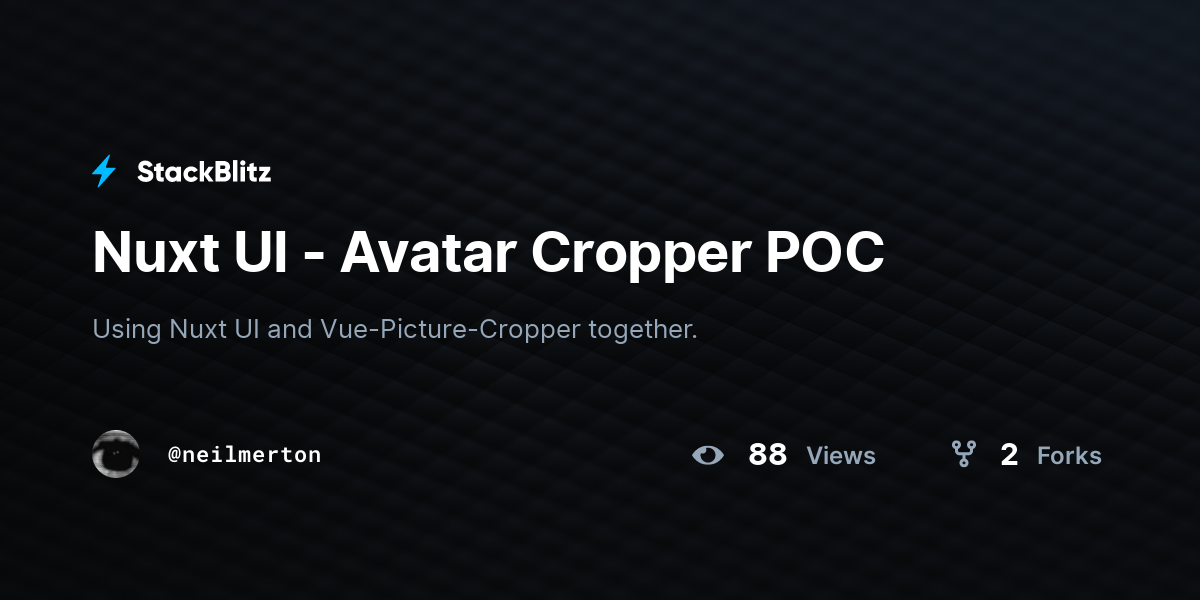Click the fork icon beside 2 Forks
Image resolution: width=1200 pixels, height=600 pixels.
[x=963, y=455]
